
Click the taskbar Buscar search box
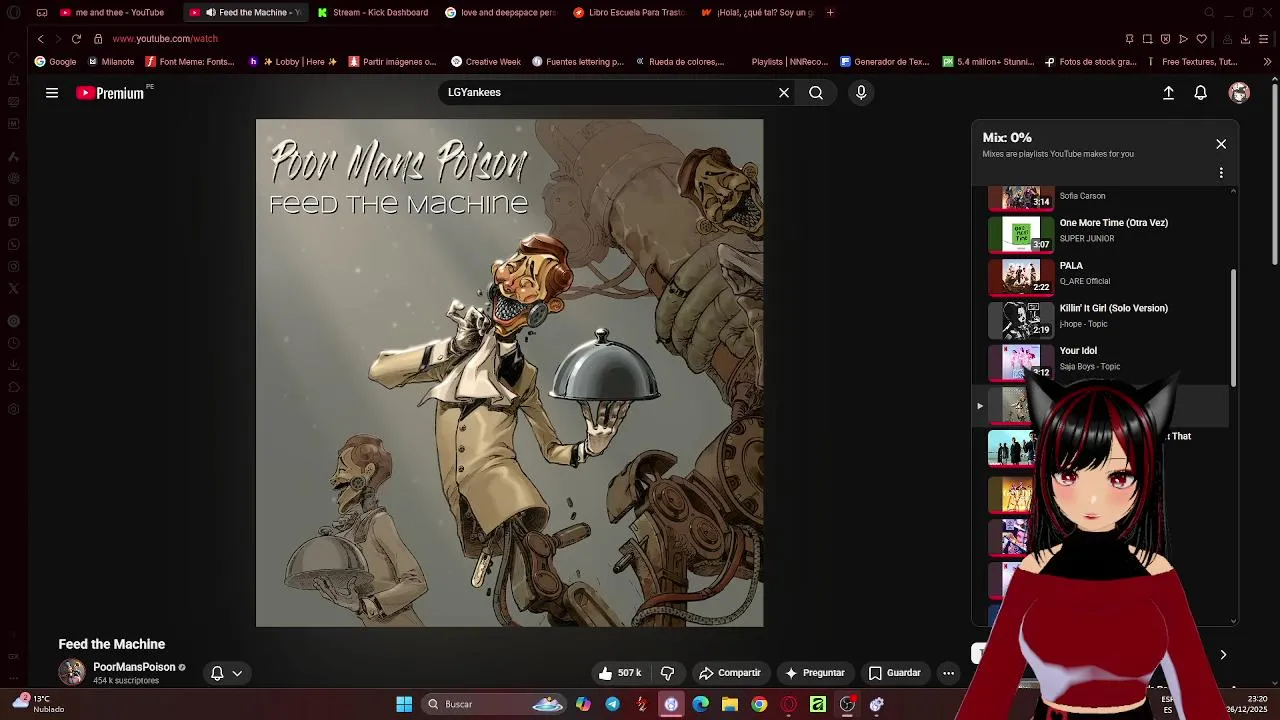tap(494, 704)
